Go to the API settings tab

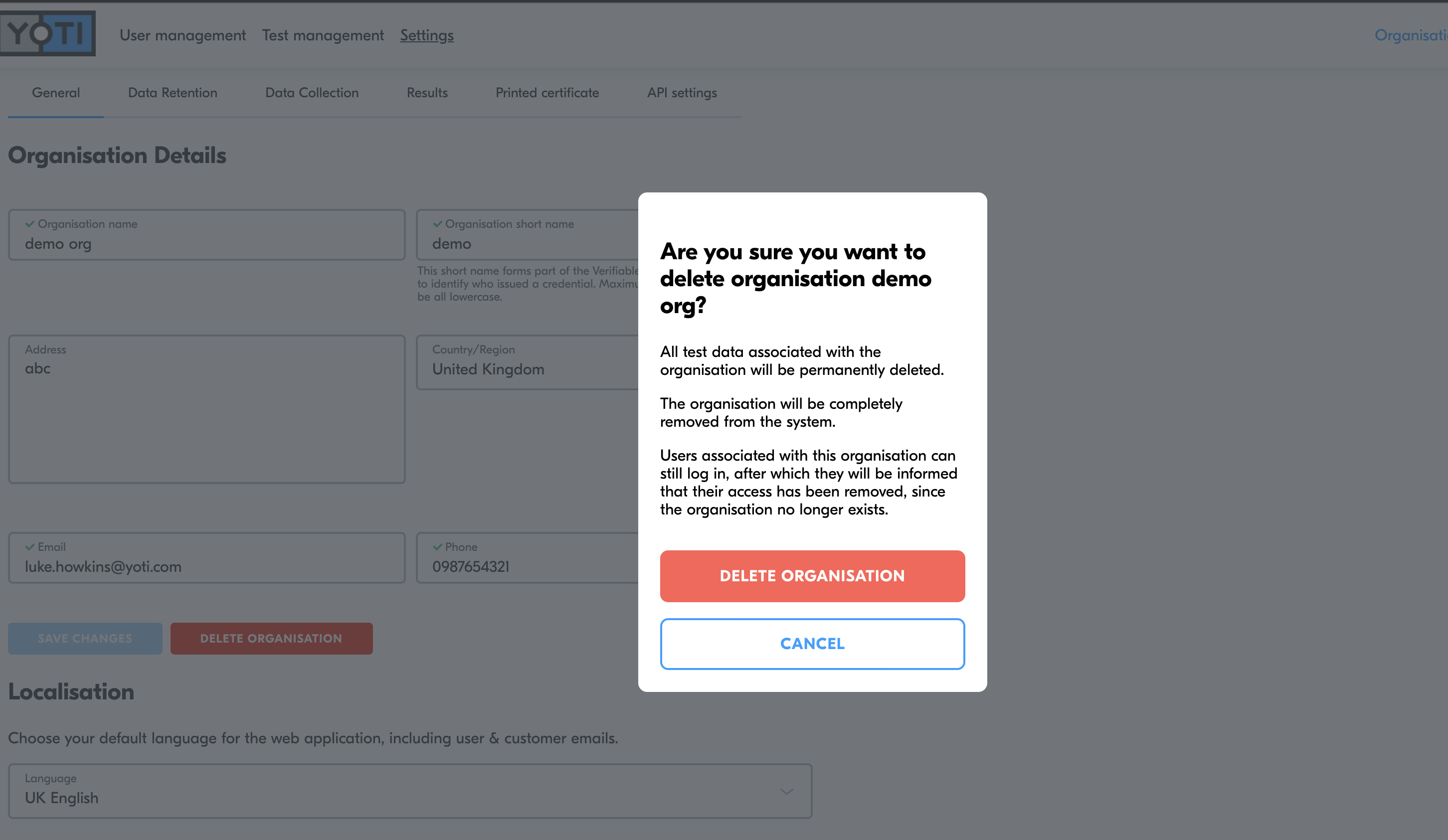[x=682, y=93]
